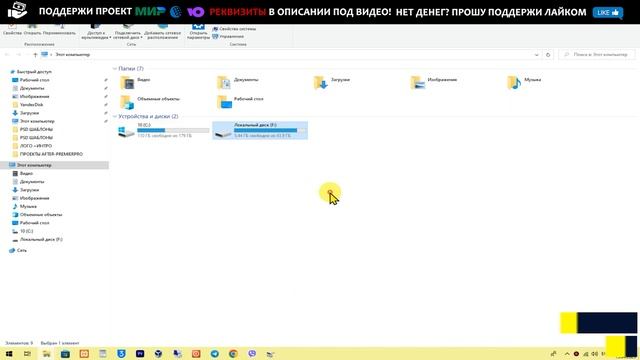
Task: Collapse the Папки (7) group
Action: point(115,69)
